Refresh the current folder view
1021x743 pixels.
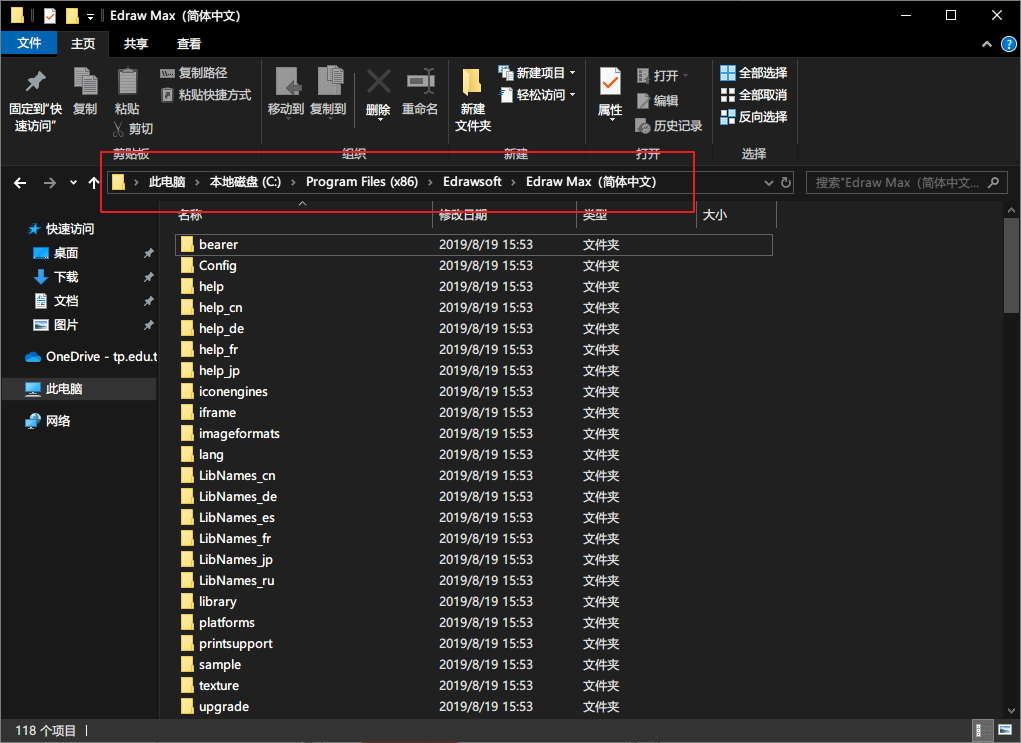(786, 183)
